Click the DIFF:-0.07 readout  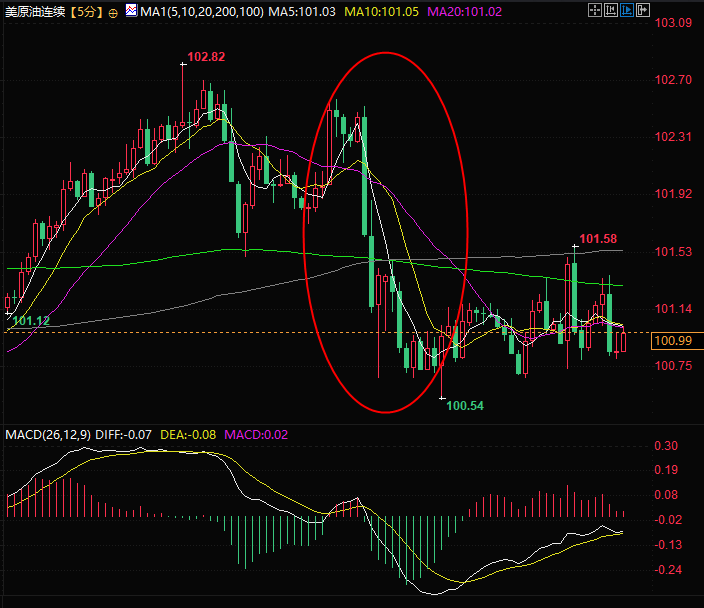pos(123,435)
